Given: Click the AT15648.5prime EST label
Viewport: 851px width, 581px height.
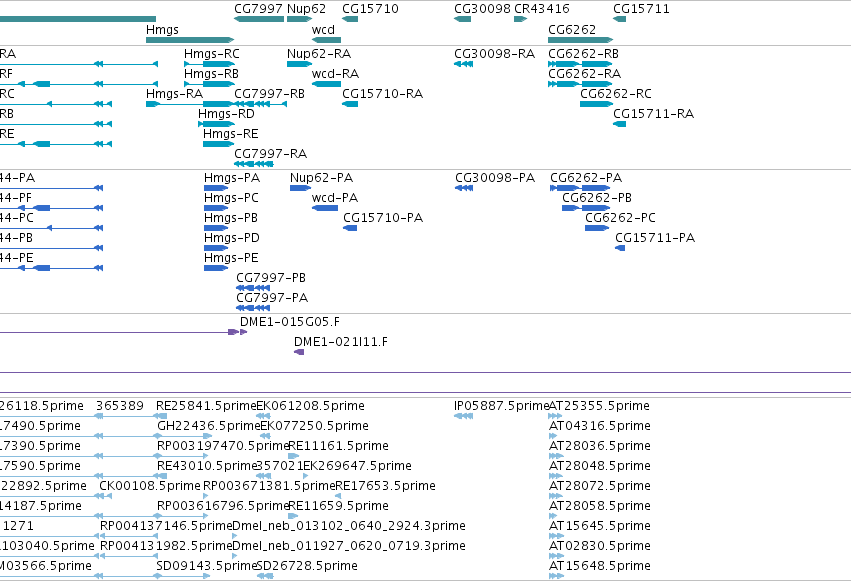Looking at the screenshot, I should (600, 567).
